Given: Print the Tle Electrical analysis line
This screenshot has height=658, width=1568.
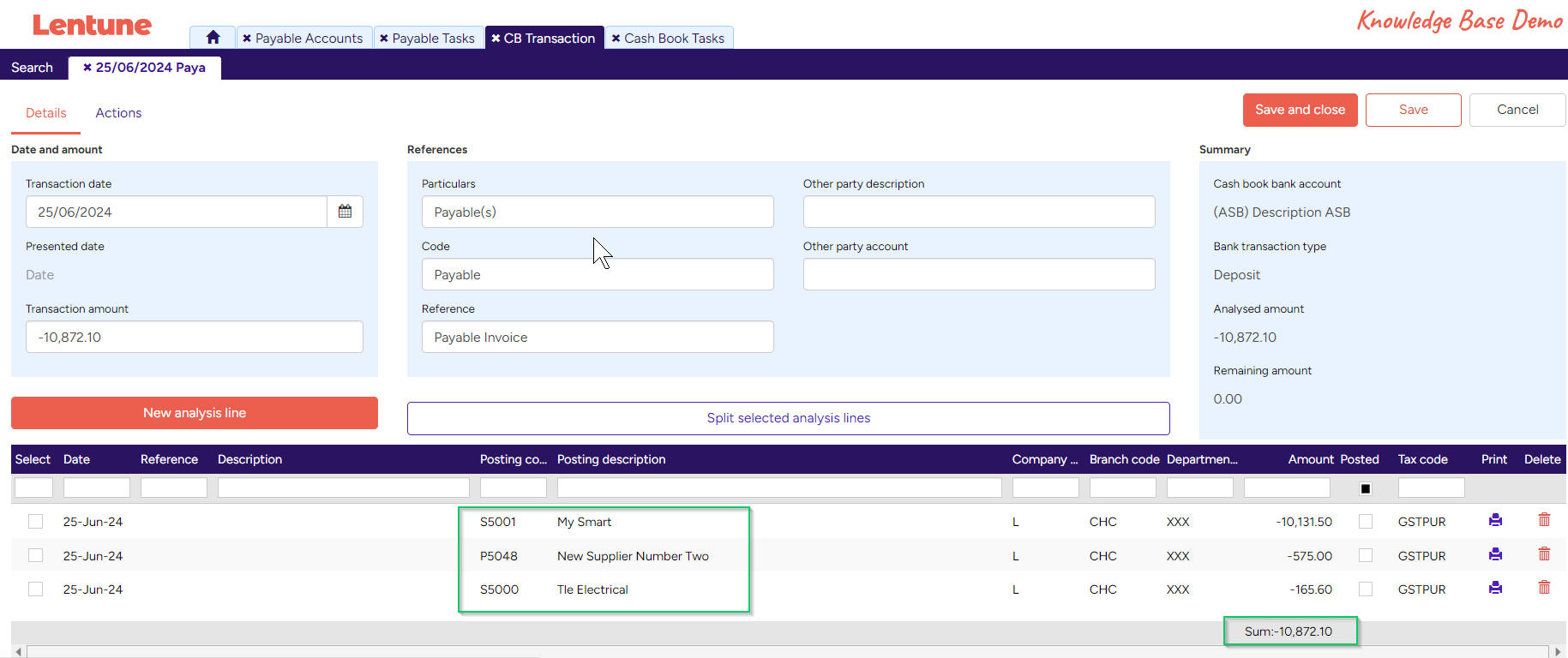Looking at the screenshot, I should [1495, 588].
